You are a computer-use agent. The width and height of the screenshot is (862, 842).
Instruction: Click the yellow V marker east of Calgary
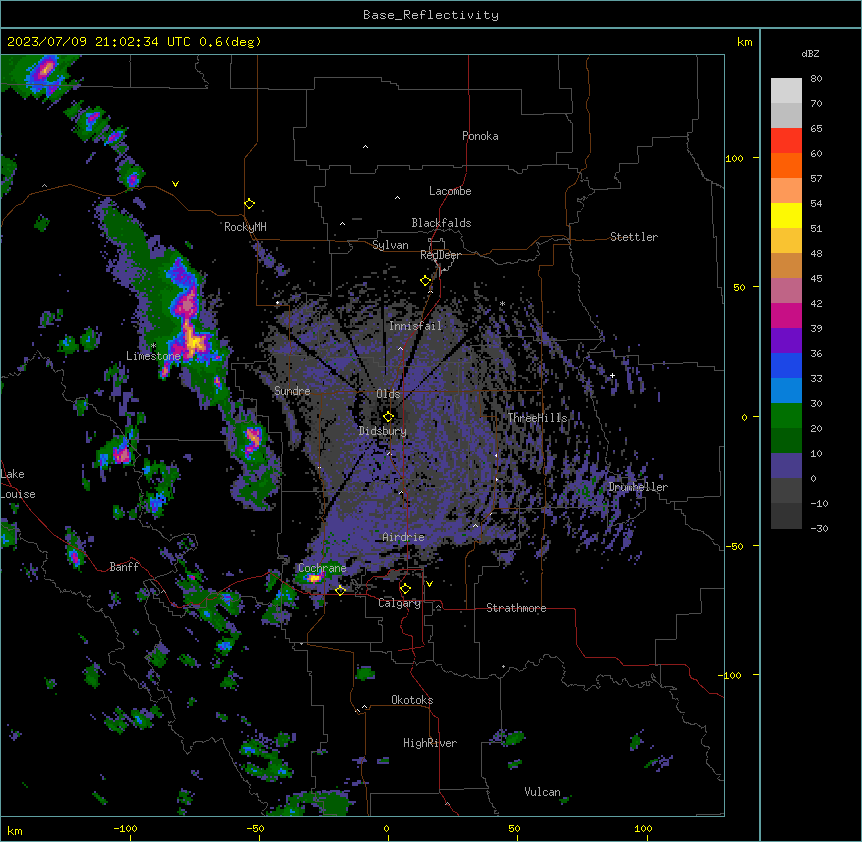coord(429,584)
